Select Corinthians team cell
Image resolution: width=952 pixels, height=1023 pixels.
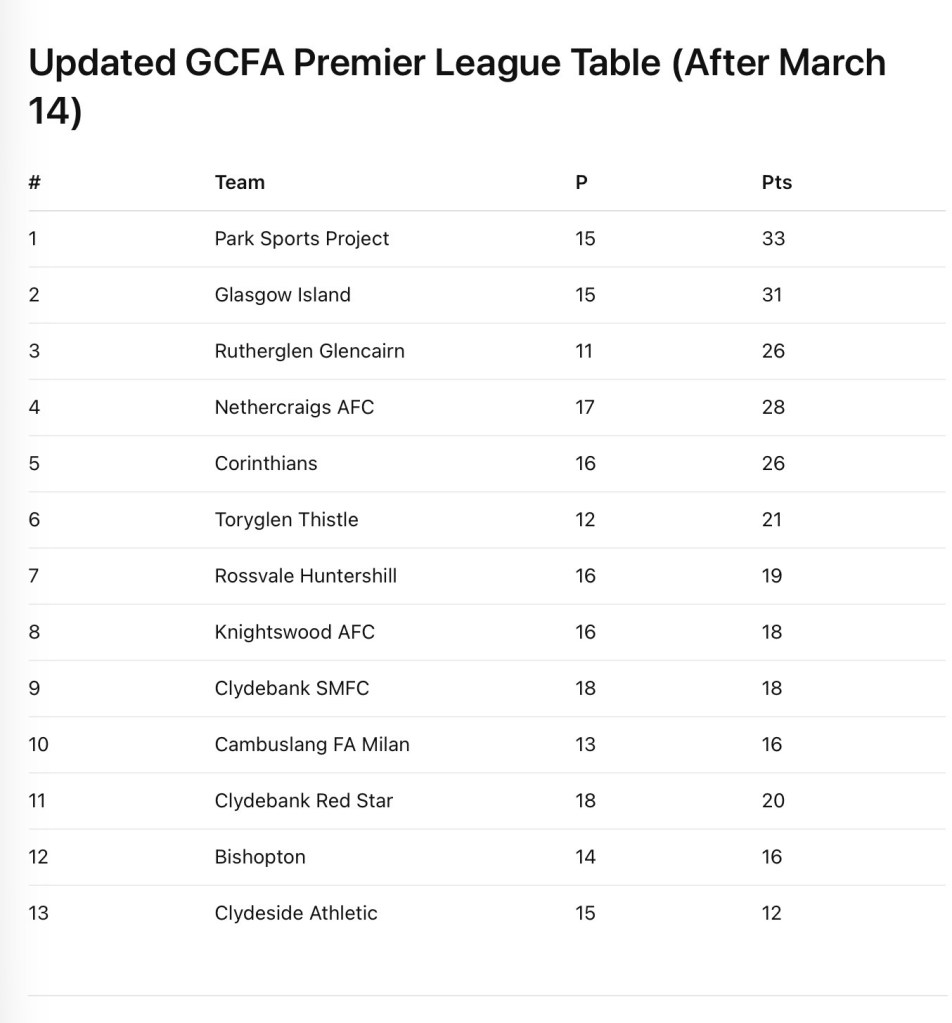click(x=265, y=463)
